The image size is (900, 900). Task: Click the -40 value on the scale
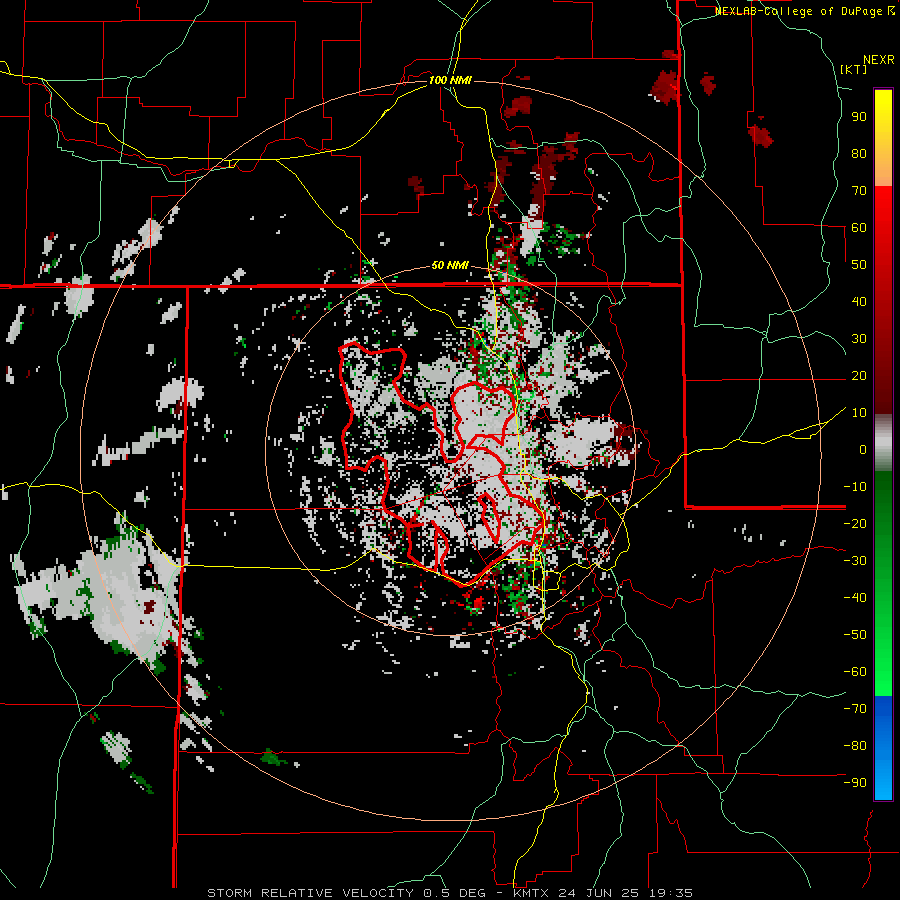[x=855, y=598]
